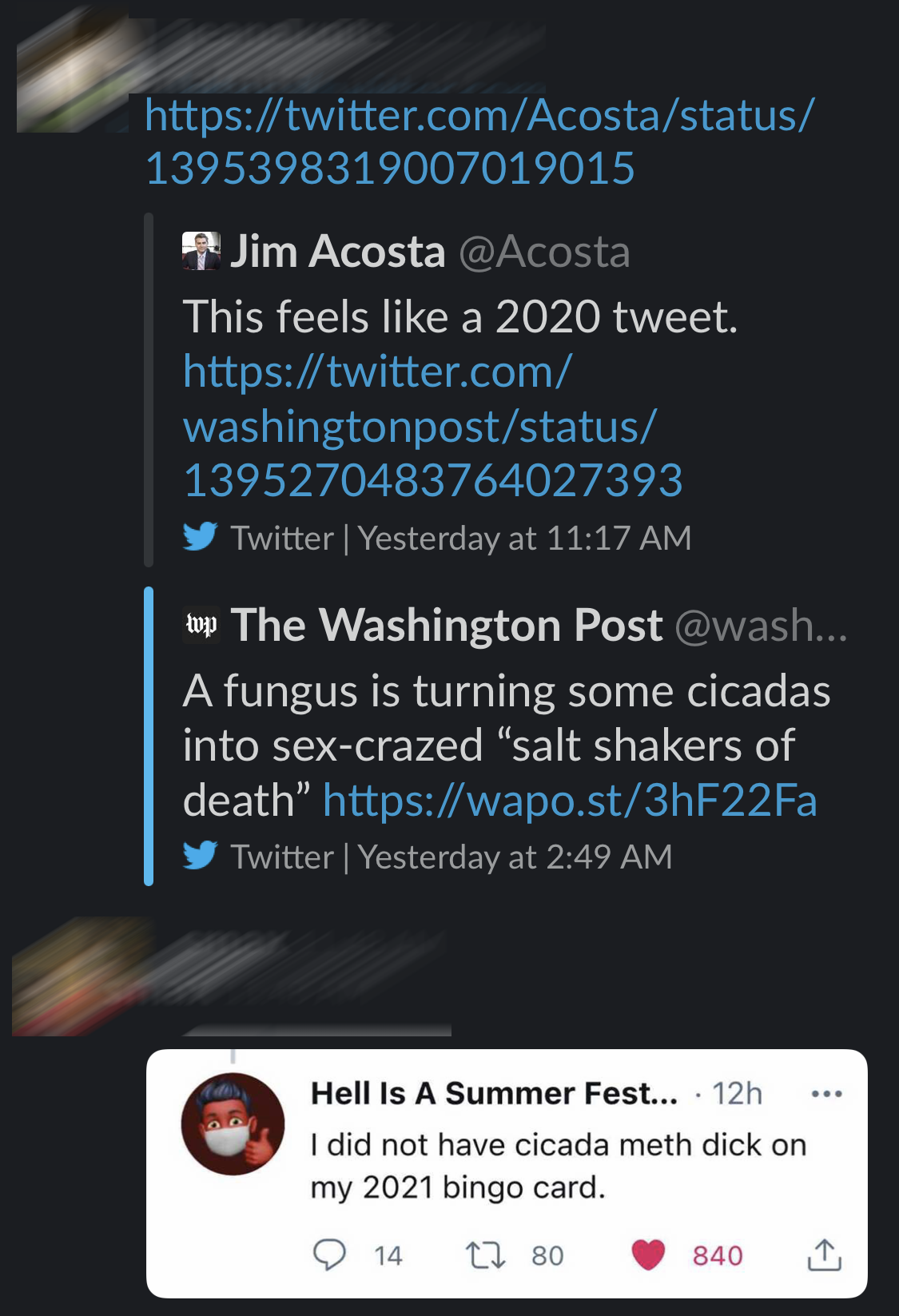Viewport: 899px width, 1316px height.
Task: Click the share upload icon
Action: pos(824,1254)
